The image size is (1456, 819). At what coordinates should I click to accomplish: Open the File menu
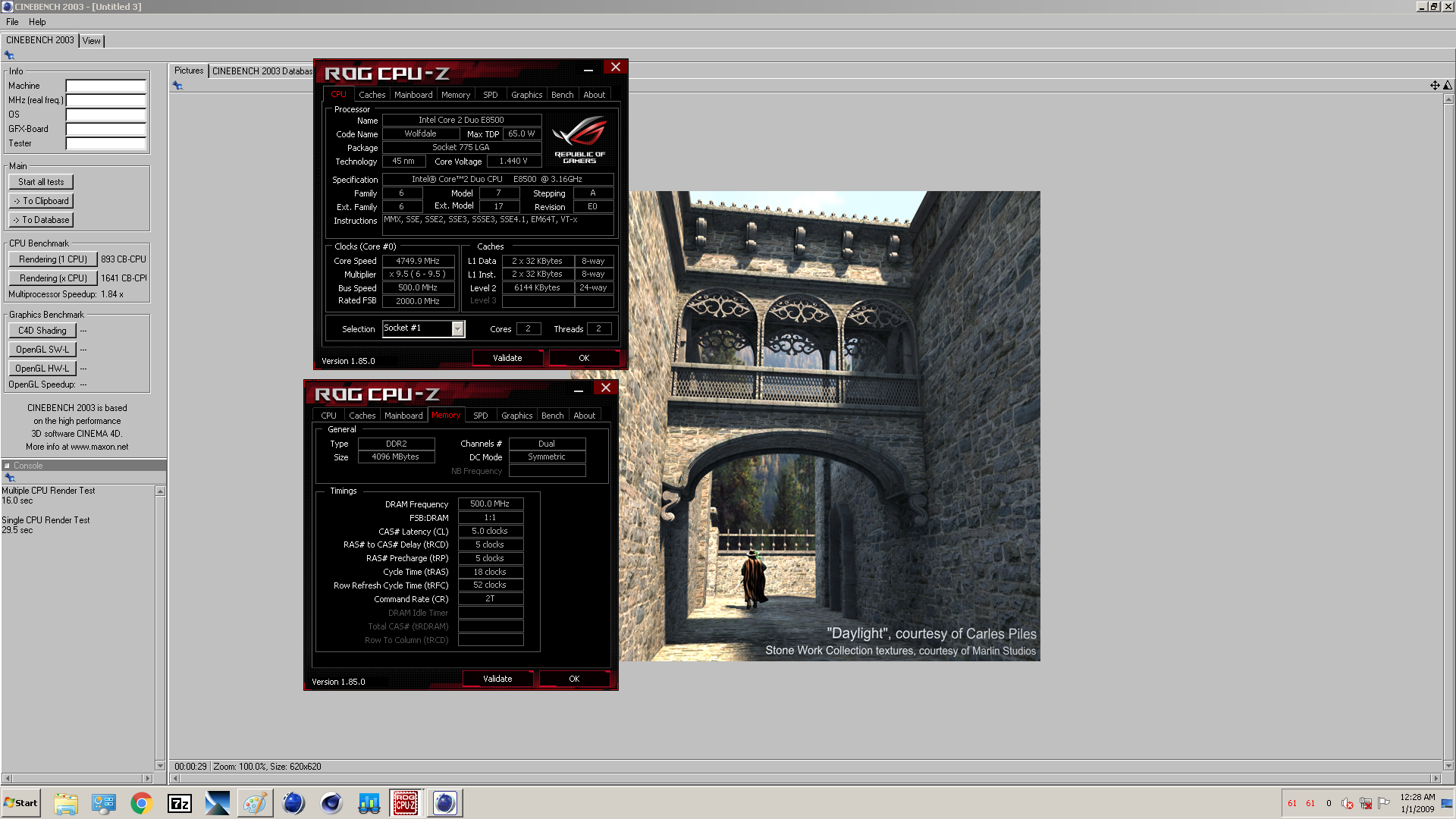pyautogui.click(x=12, y=22)
